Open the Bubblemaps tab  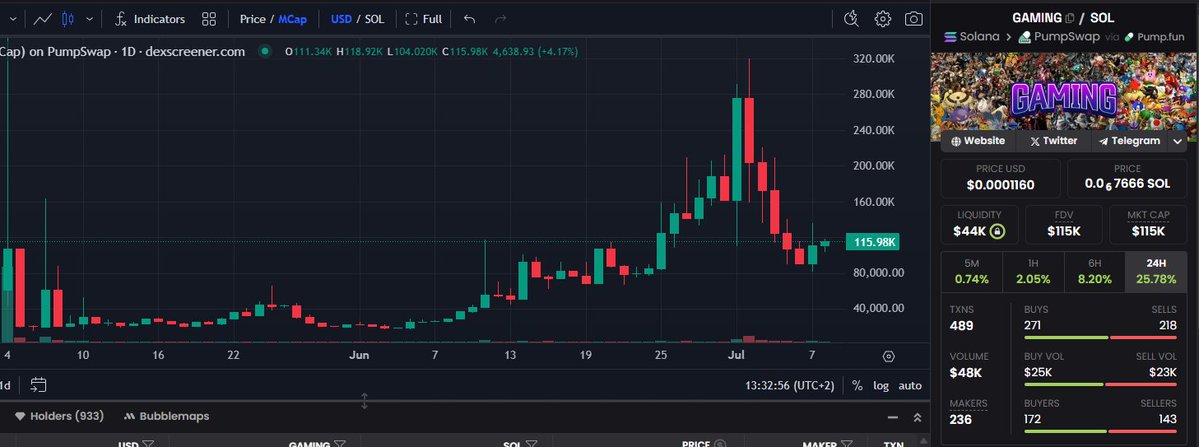(166, 416)
